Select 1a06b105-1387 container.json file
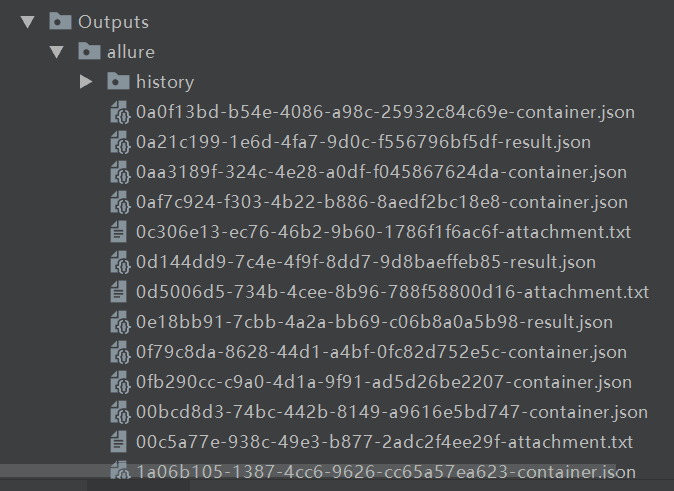The image size is (674, 491). pos(385,472)
